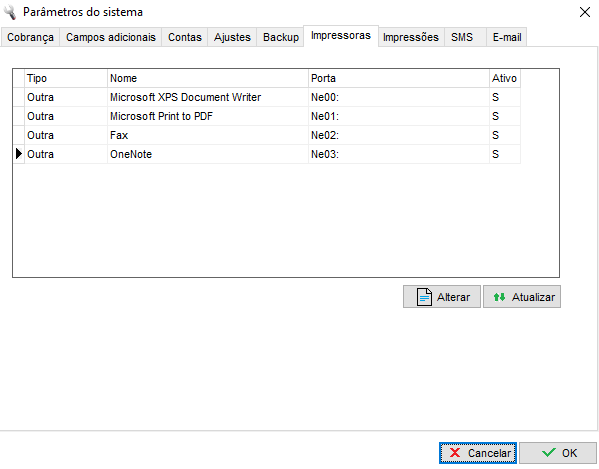Click the Ativo column header
Viewport: 599px width, 469px height.
505,78
